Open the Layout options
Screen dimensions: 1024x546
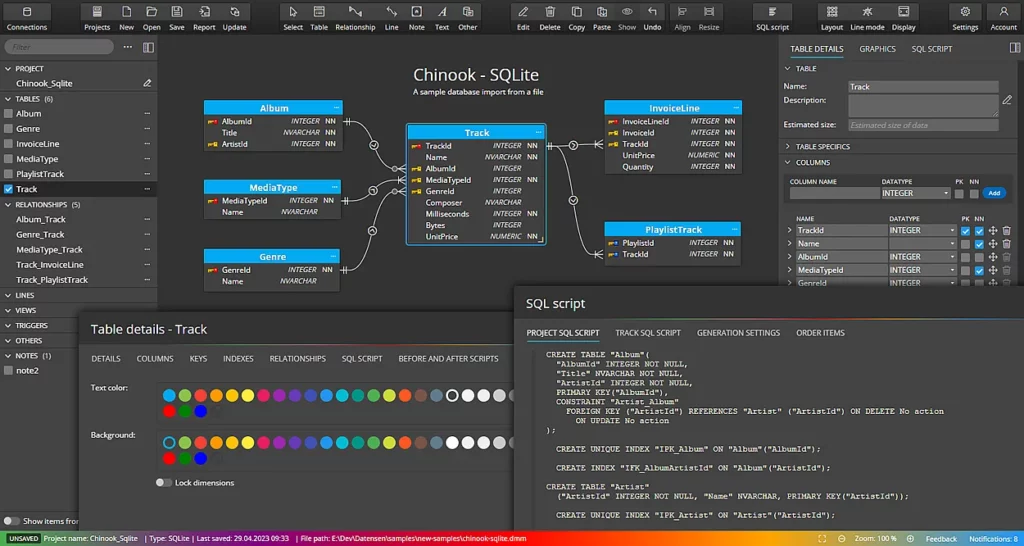click(832, 18)
